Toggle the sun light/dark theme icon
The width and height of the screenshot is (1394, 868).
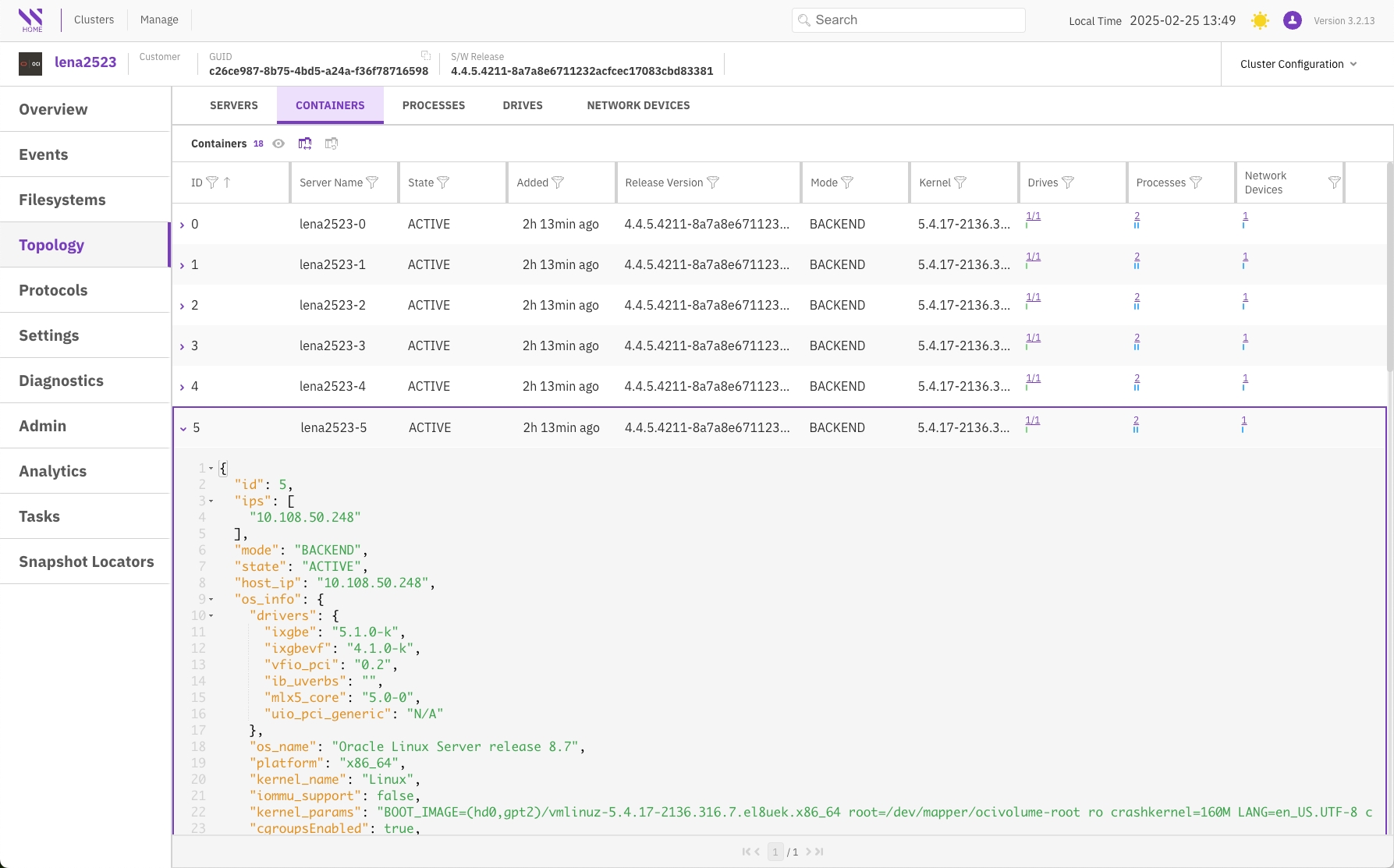[x=1259, y=20]
